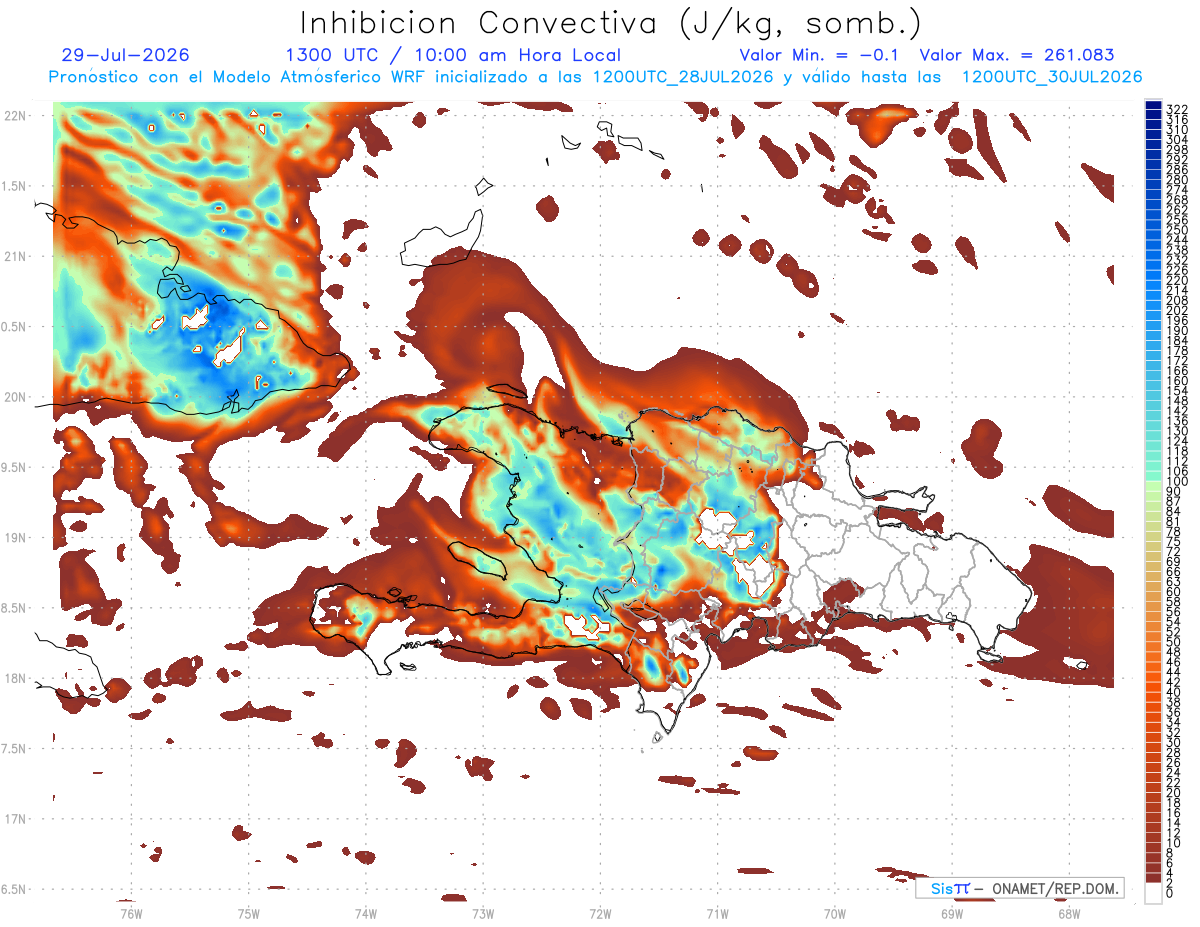The height and width of the screenshot is (927, 1200).
Task: Click the title "Inhibicion Convectiva (J/kg, somb.)"
Action: click(x=611, y=23)
